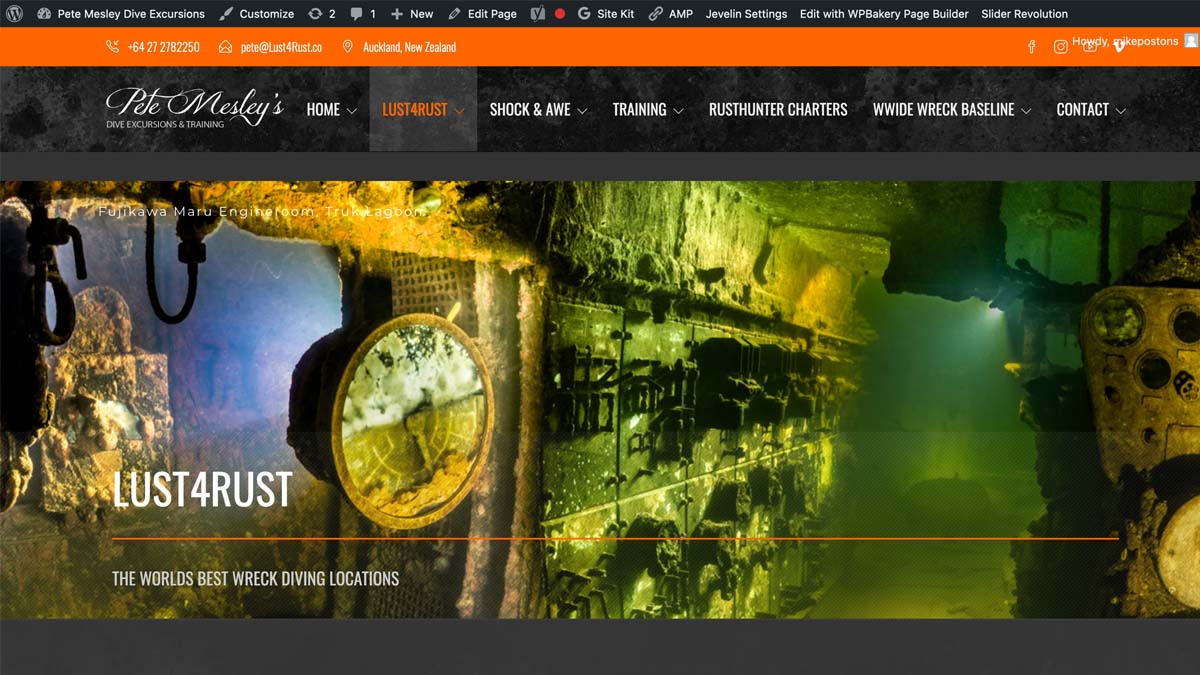Image resolution: width=1200 pixels, height=675 pixels.
Task: Open the RUSTHUNTER CHARTERS menu item
Action: tap(778, 110)
